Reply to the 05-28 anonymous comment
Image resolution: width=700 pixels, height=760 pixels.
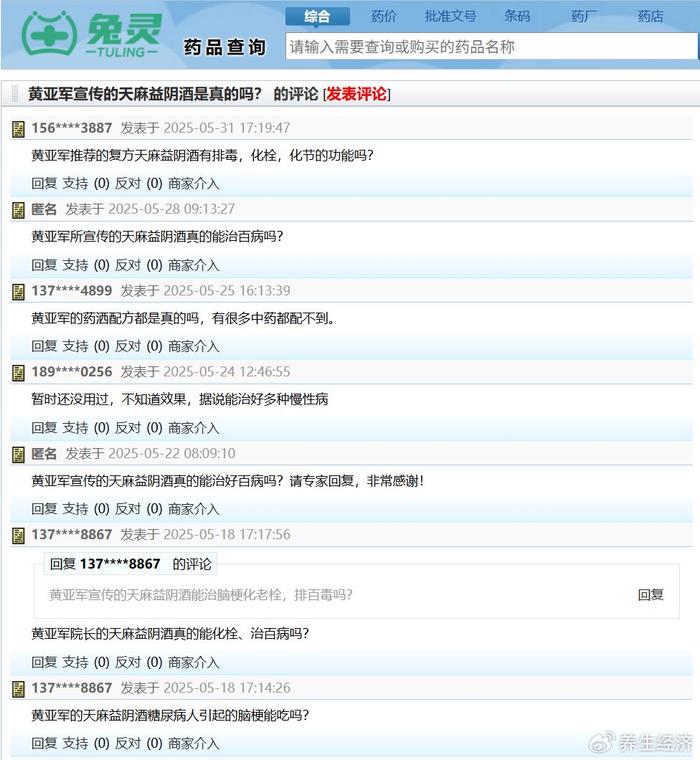point(44,265)
